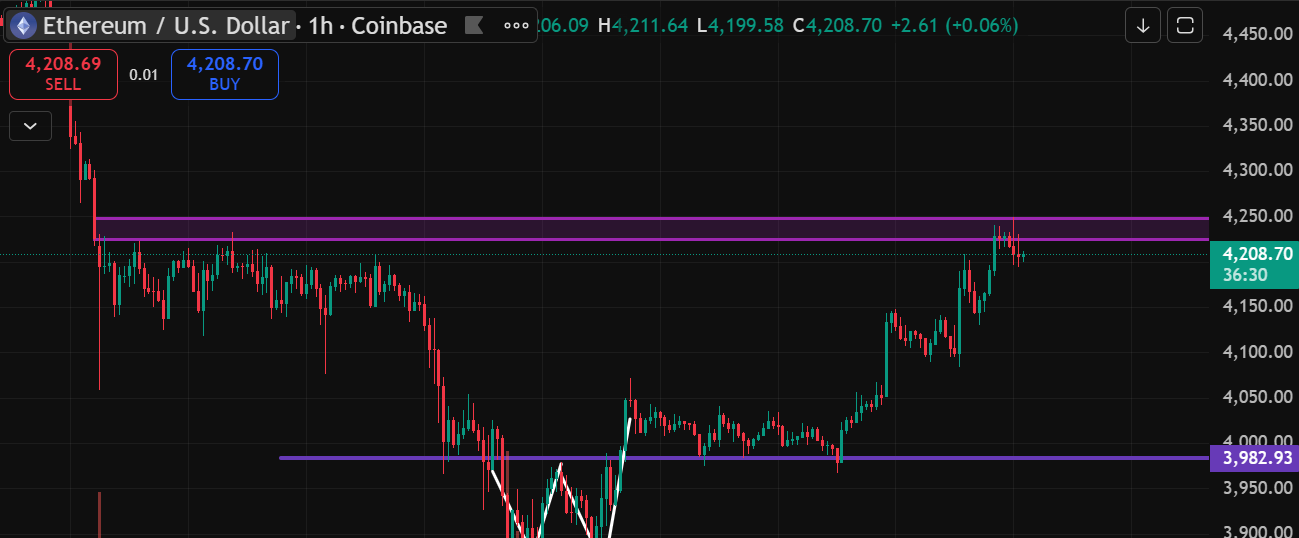Click the Coinbase exchange label
This screenshot has width=1299, height=538.
[399, 26]
